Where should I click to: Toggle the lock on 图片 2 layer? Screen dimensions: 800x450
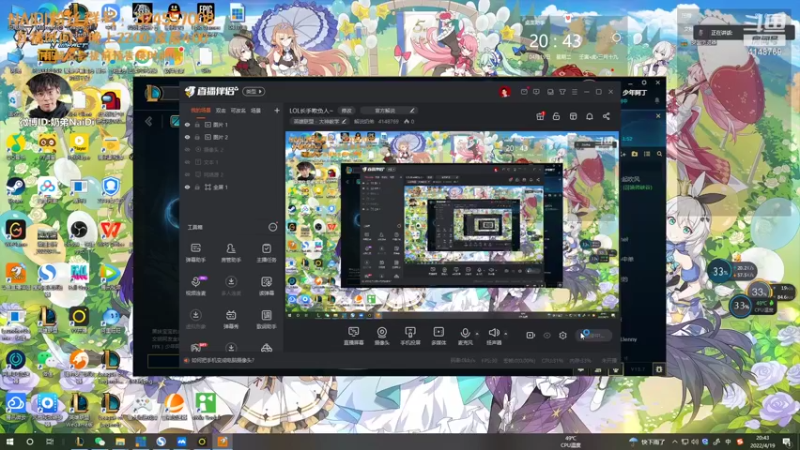197,137
